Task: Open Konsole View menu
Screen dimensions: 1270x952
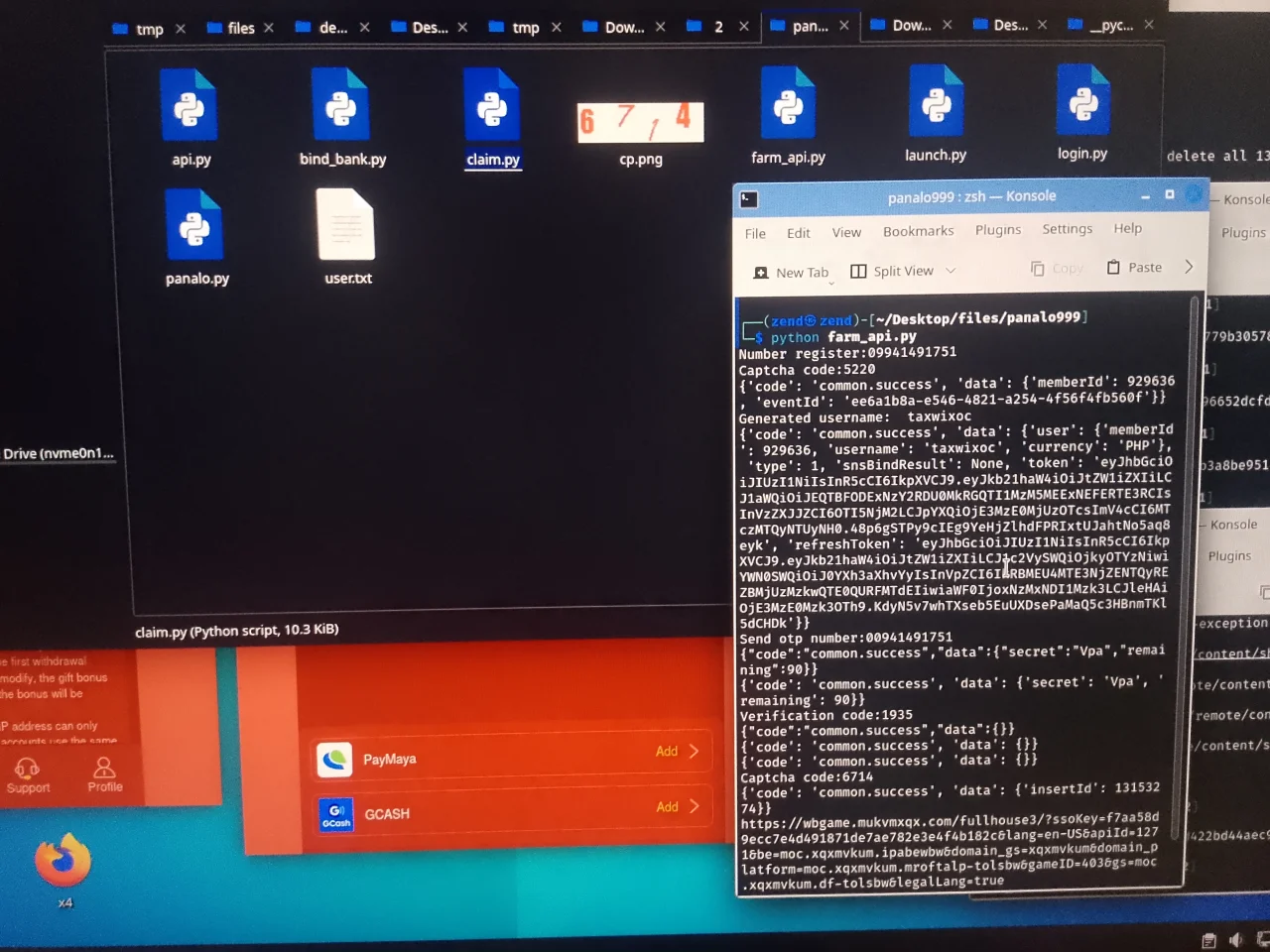Action: 846,232
